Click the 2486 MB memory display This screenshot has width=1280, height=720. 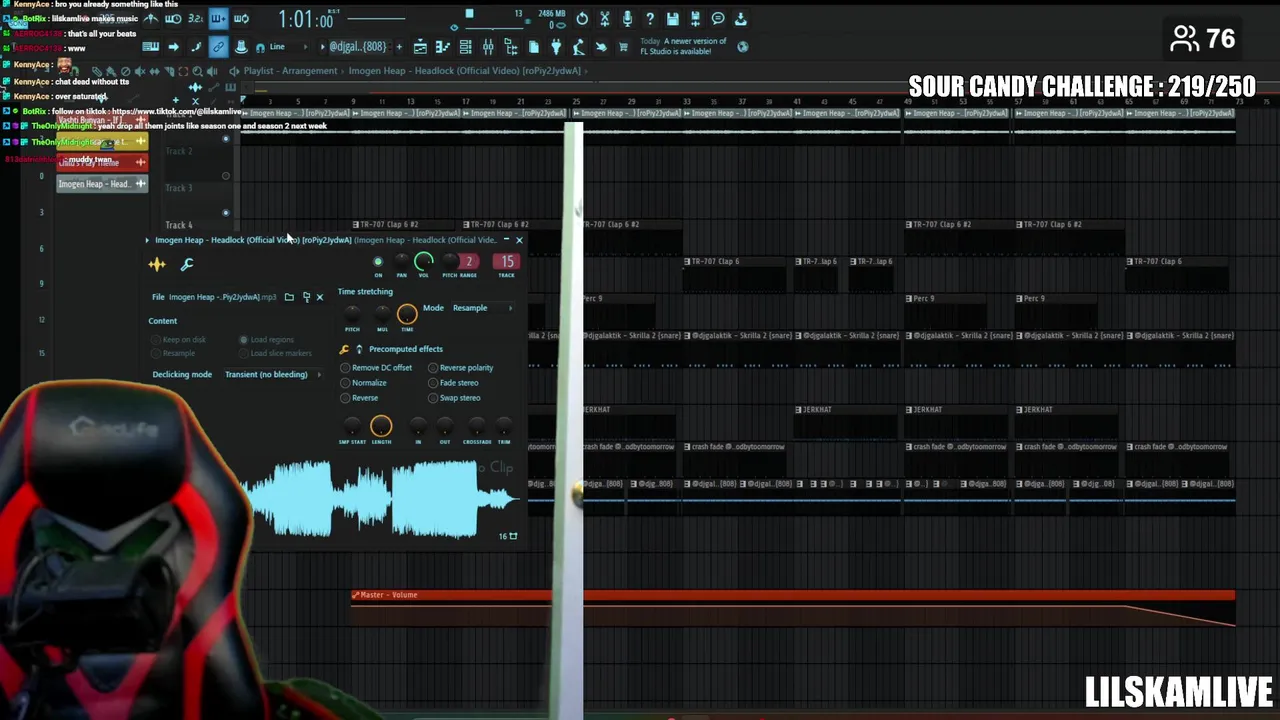[x=552, y=14]
